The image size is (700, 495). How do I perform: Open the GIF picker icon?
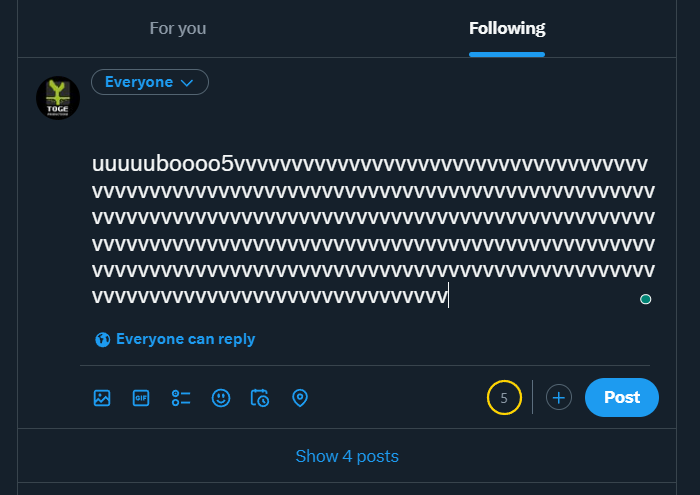point(141,398)
